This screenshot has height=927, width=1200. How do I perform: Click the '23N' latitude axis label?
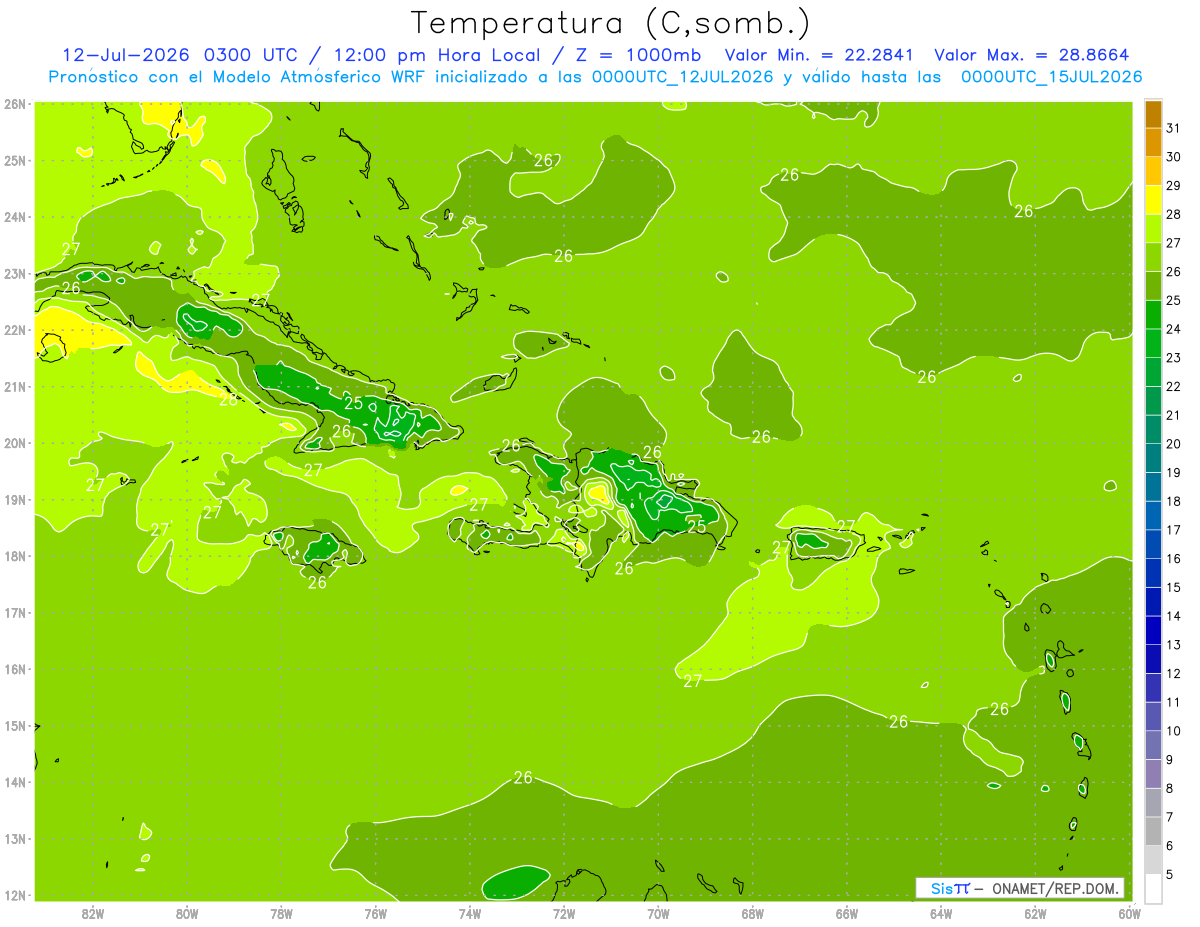click(x=14, y=273)
